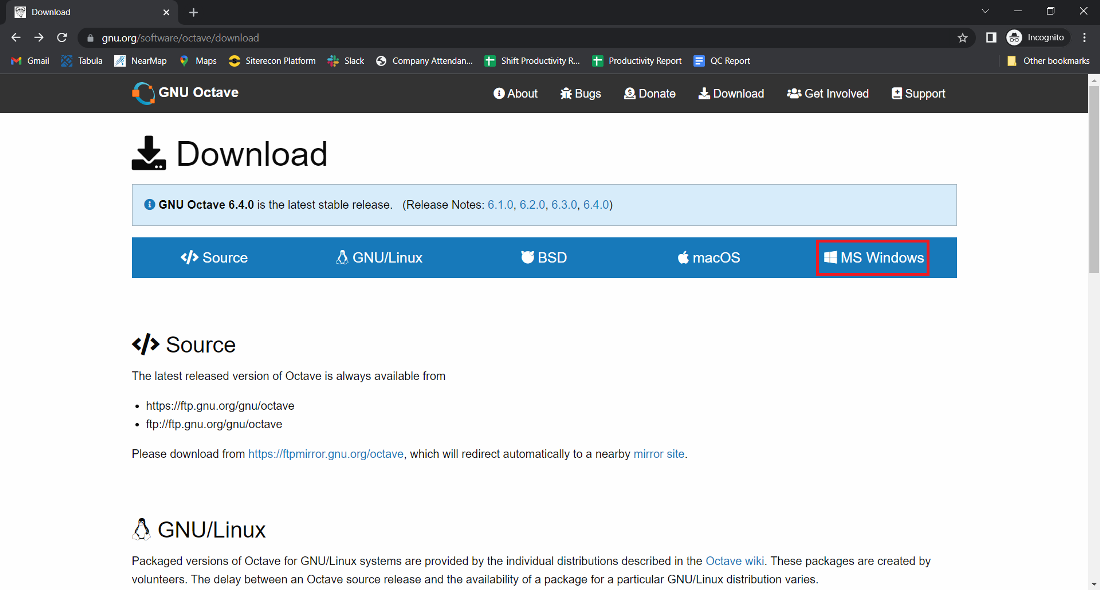Go back with the browser back arrow

16,38
